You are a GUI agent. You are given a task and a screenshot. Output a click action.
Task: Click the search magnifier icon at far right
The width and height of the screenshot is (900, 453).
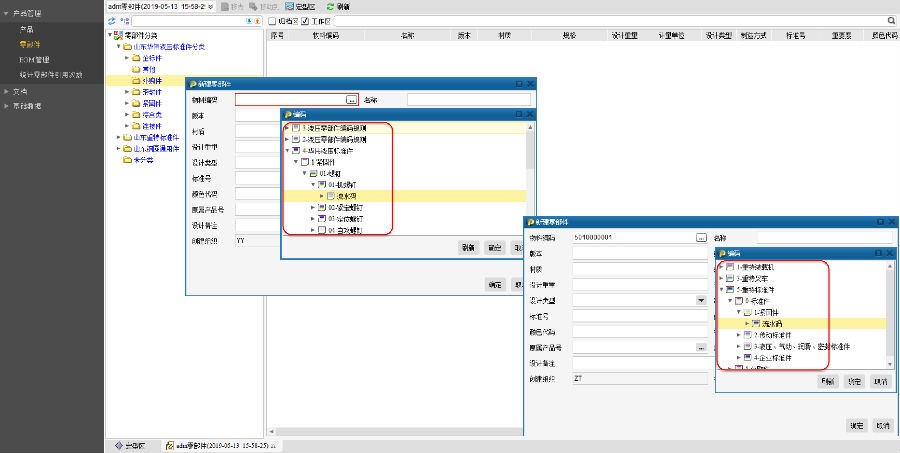pos(891,20)
